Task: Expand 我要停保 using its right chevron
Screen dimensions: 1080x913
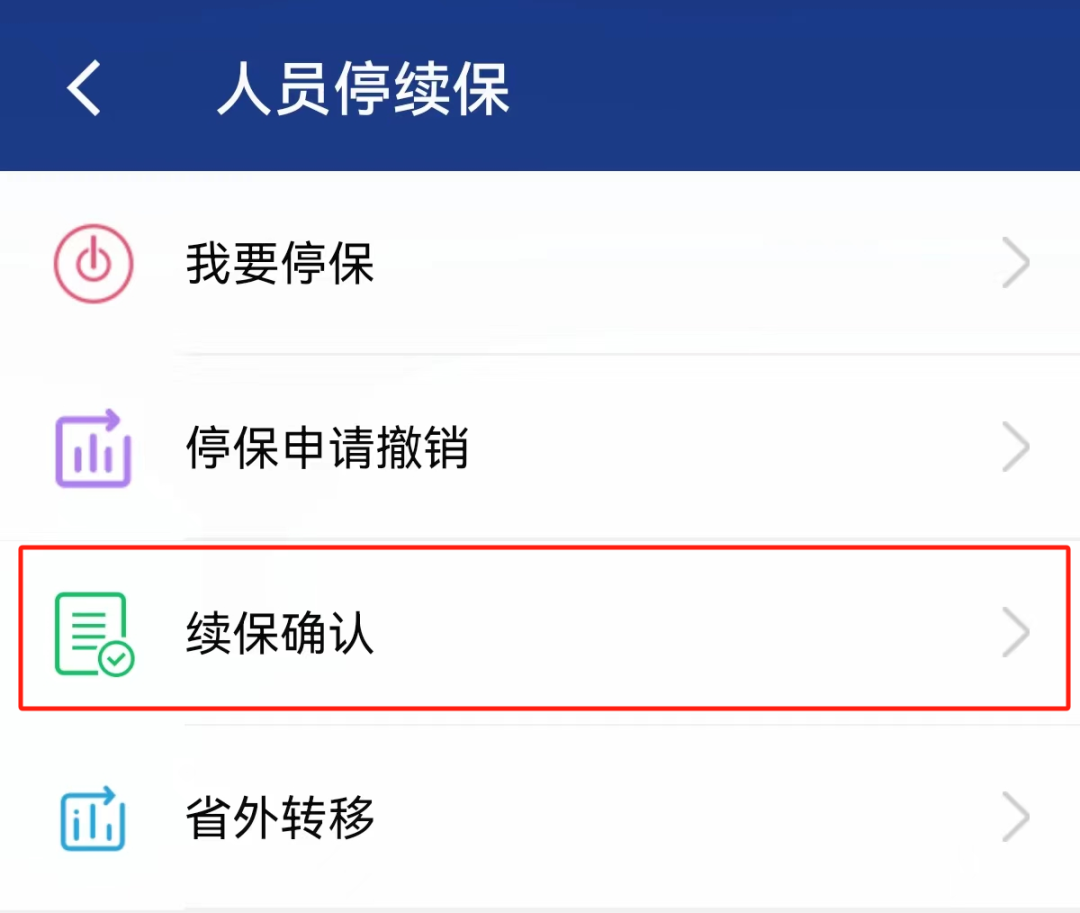Action: 1016,264
